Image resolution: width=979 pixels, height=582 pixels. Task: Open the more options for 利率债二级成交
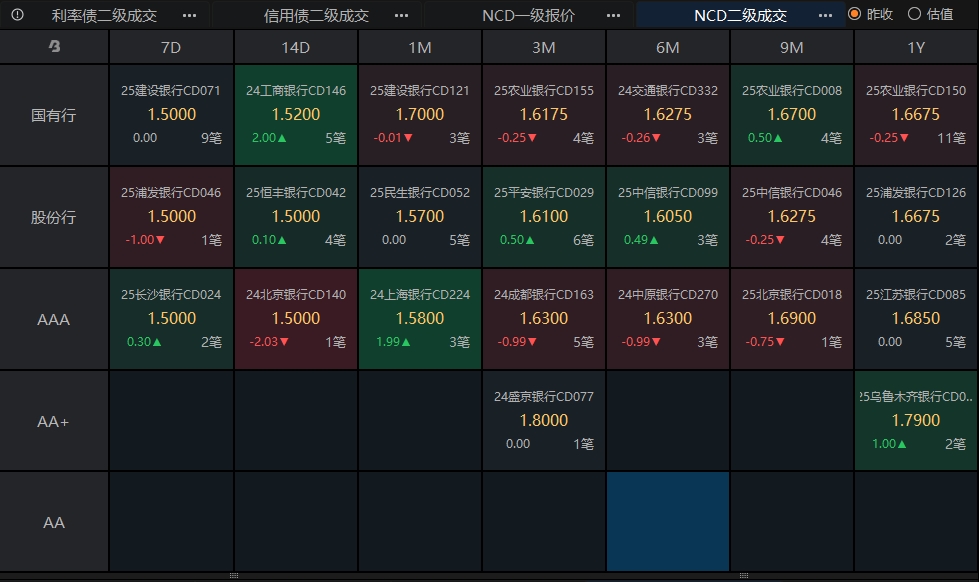point(189,15)
